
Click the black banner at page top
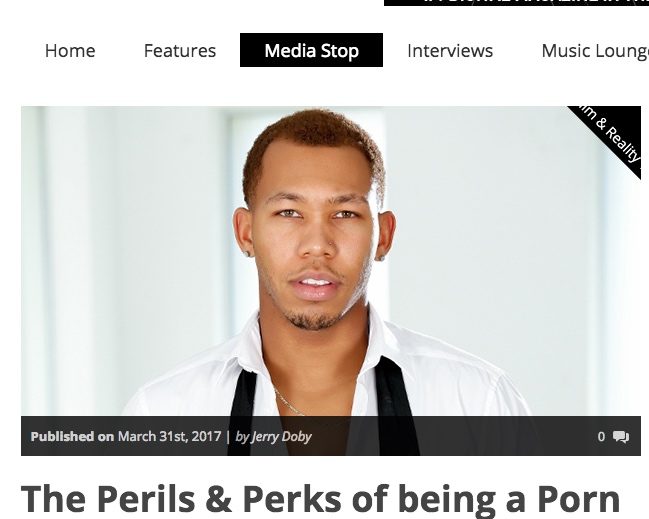click(517, 2)
